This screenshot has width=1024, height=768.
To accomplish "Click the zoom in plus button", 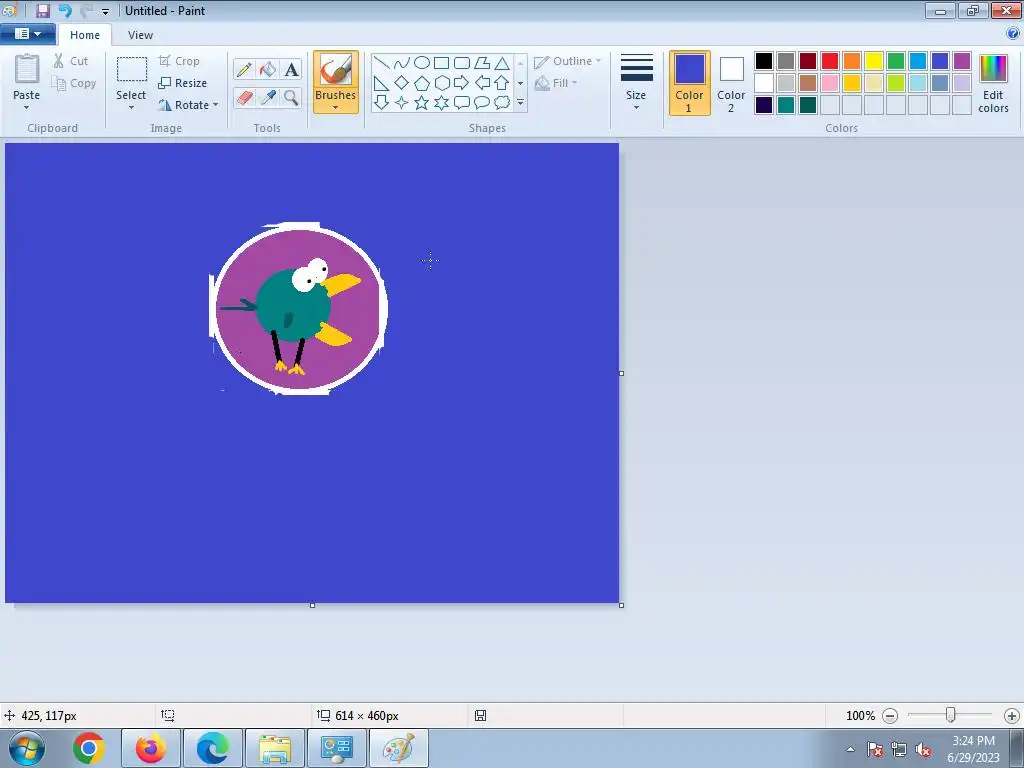I will click(1012, 716).
